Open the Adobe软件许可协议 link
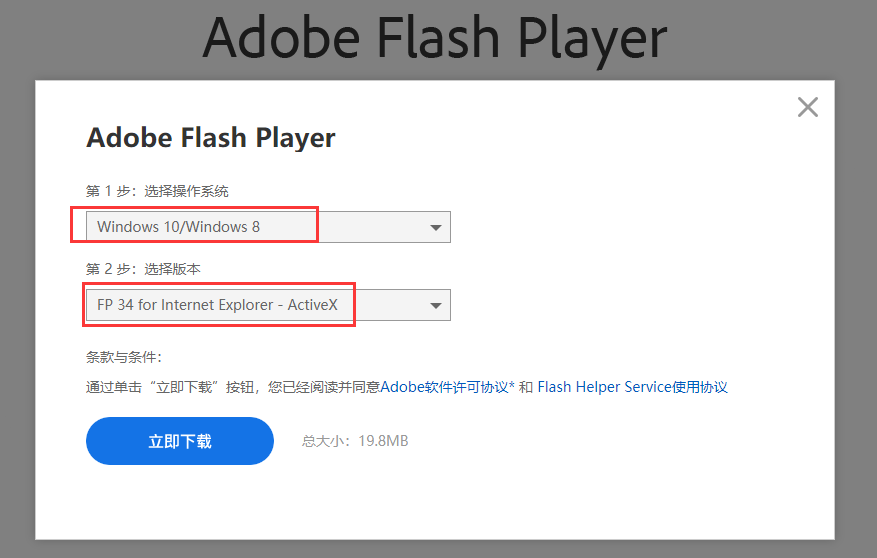Viewport: 877px width, 558px height. [x=444, y=387]
